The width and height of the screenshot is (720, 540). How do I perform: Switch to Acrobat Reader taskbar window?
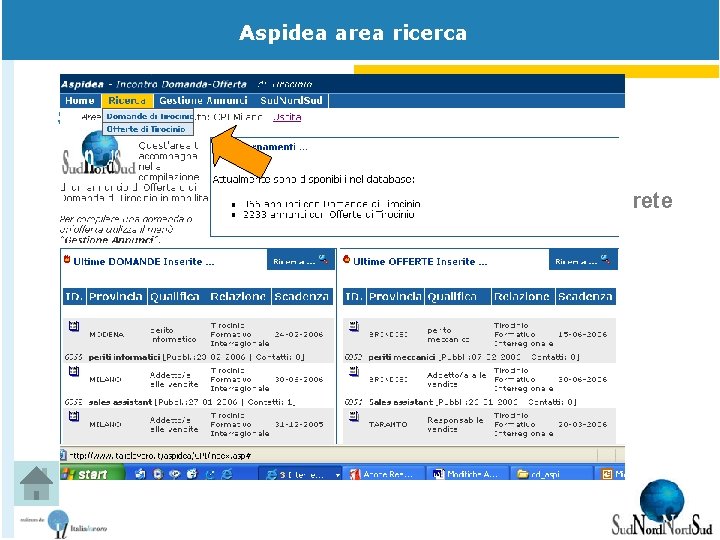coord(385,474)
